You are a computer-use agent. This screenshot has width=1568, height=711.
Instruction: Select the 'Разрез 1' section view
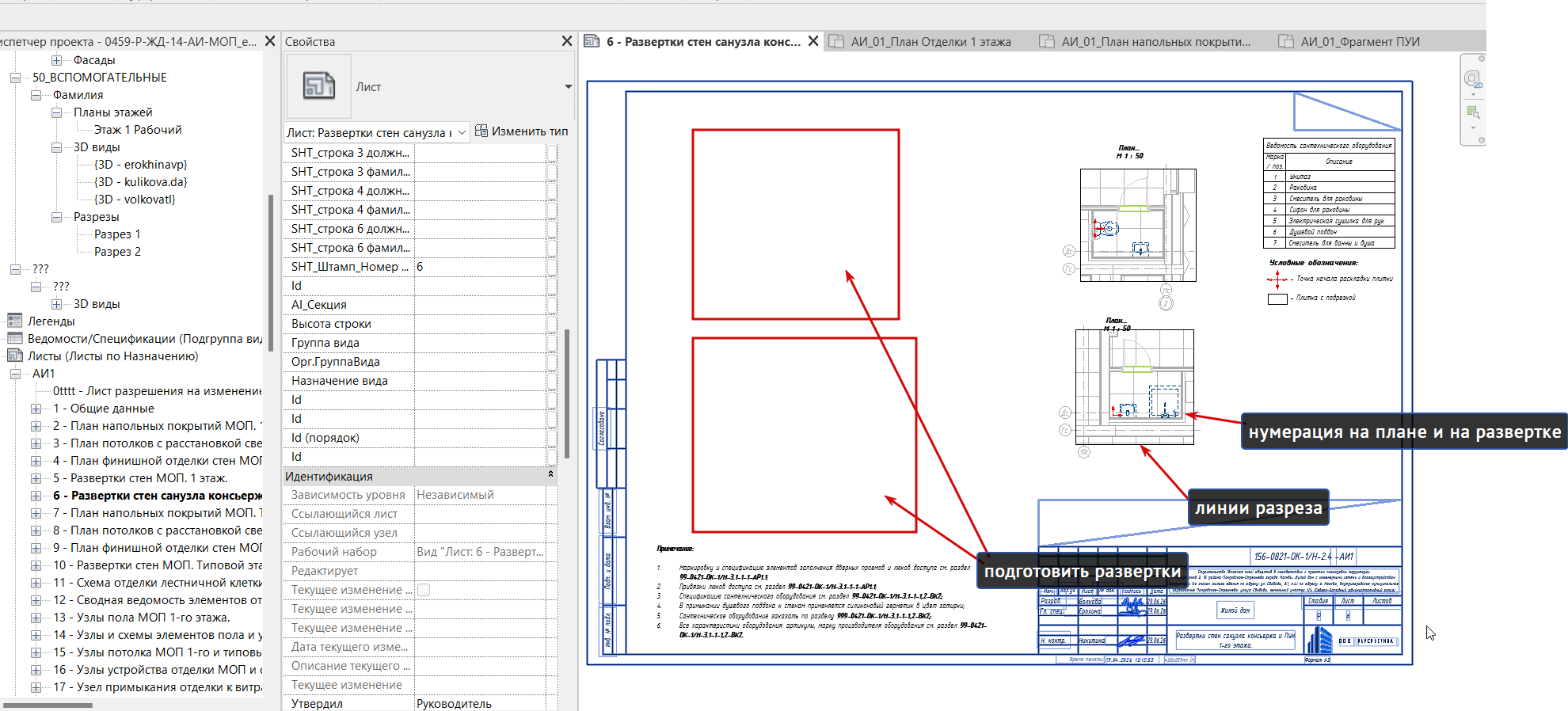pos(117,234)
